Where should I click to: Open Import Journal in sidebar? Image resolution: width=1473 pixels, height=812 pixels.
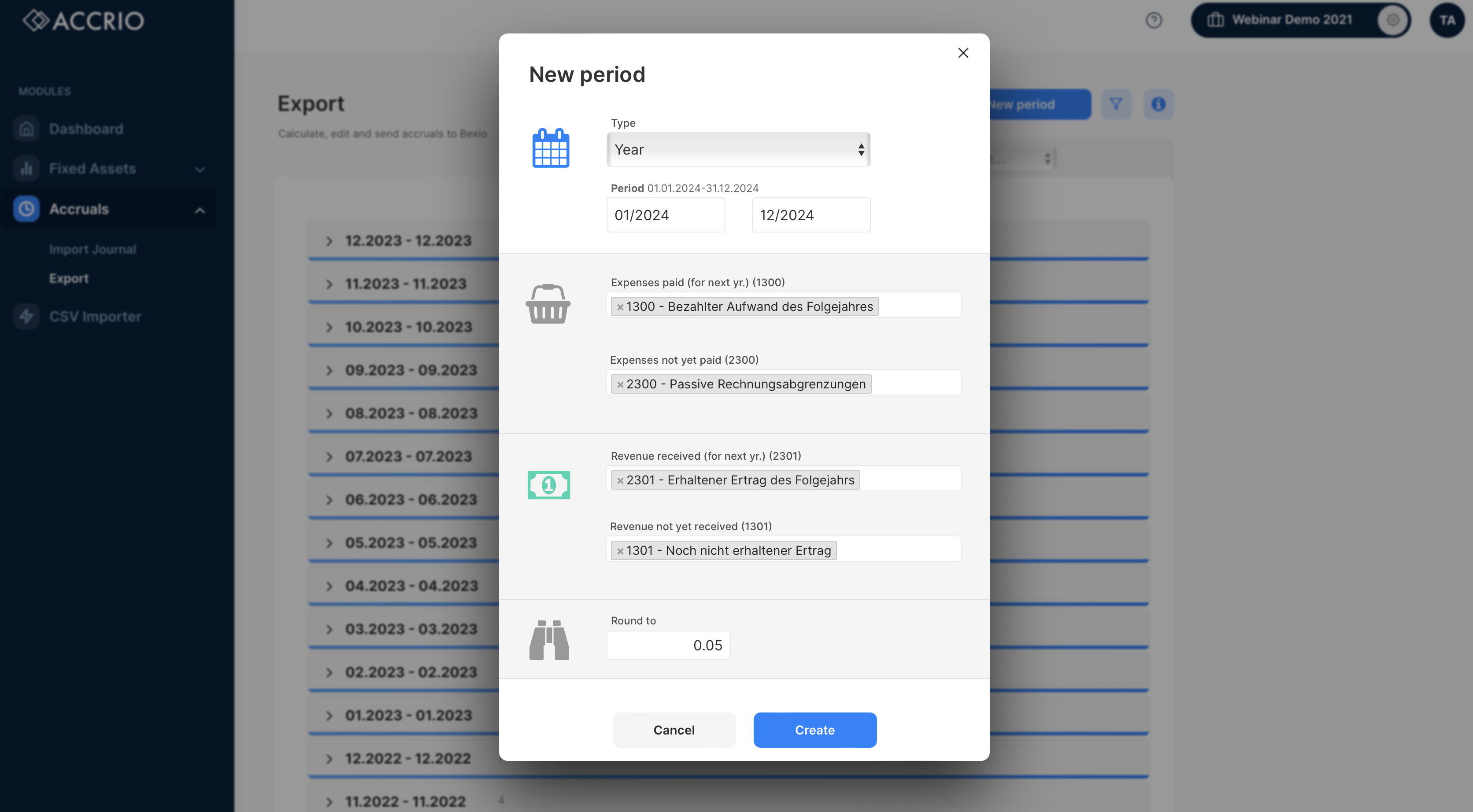[x=93, y=249]
